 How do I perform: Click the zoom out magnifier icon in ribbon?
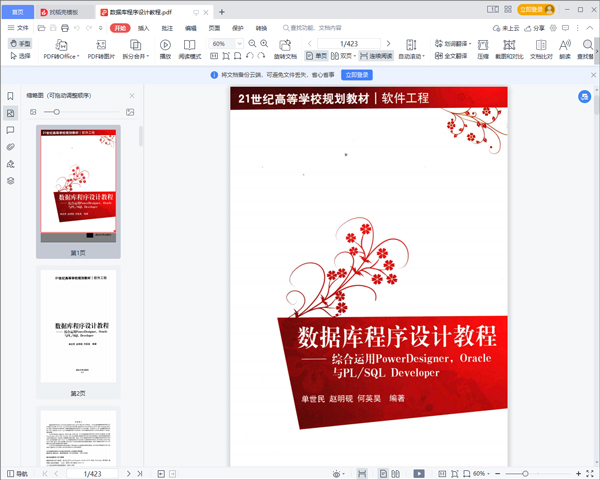pos(252,43)
